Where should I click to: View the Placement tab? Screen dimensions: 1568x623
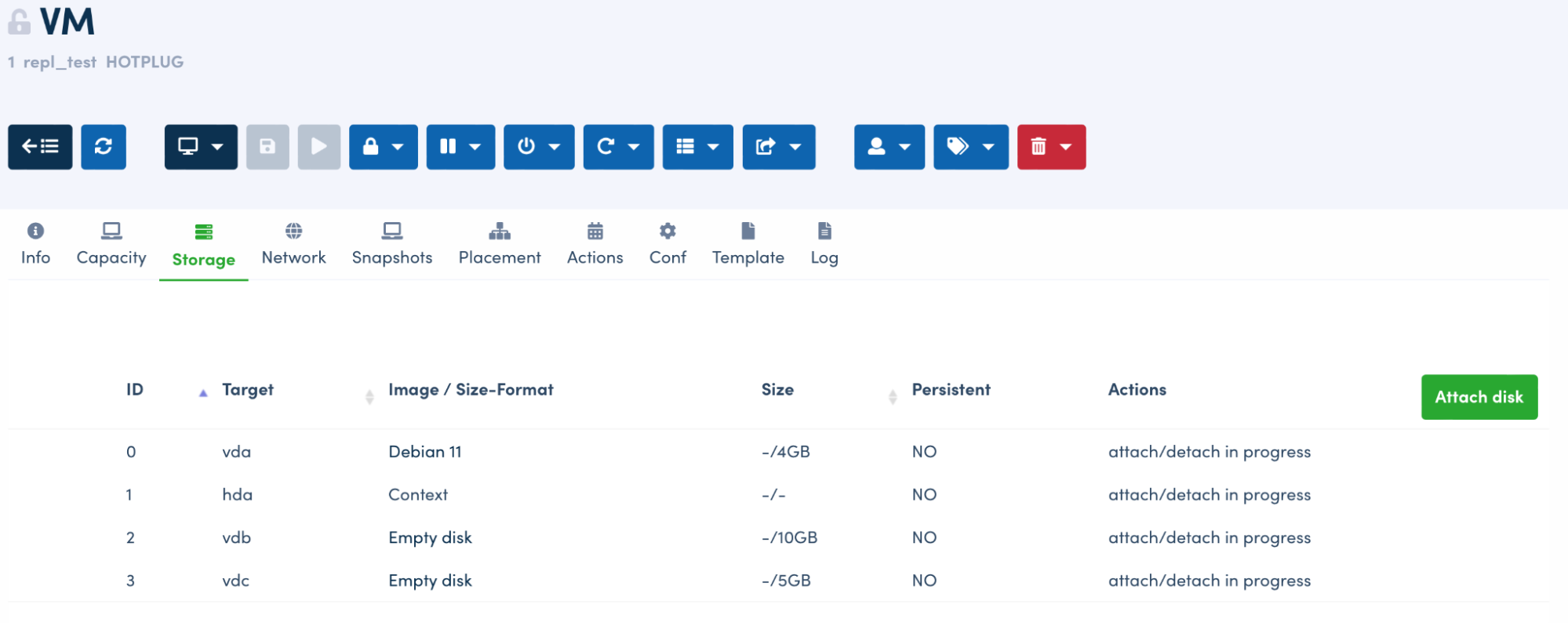click(x=500, y=244)
